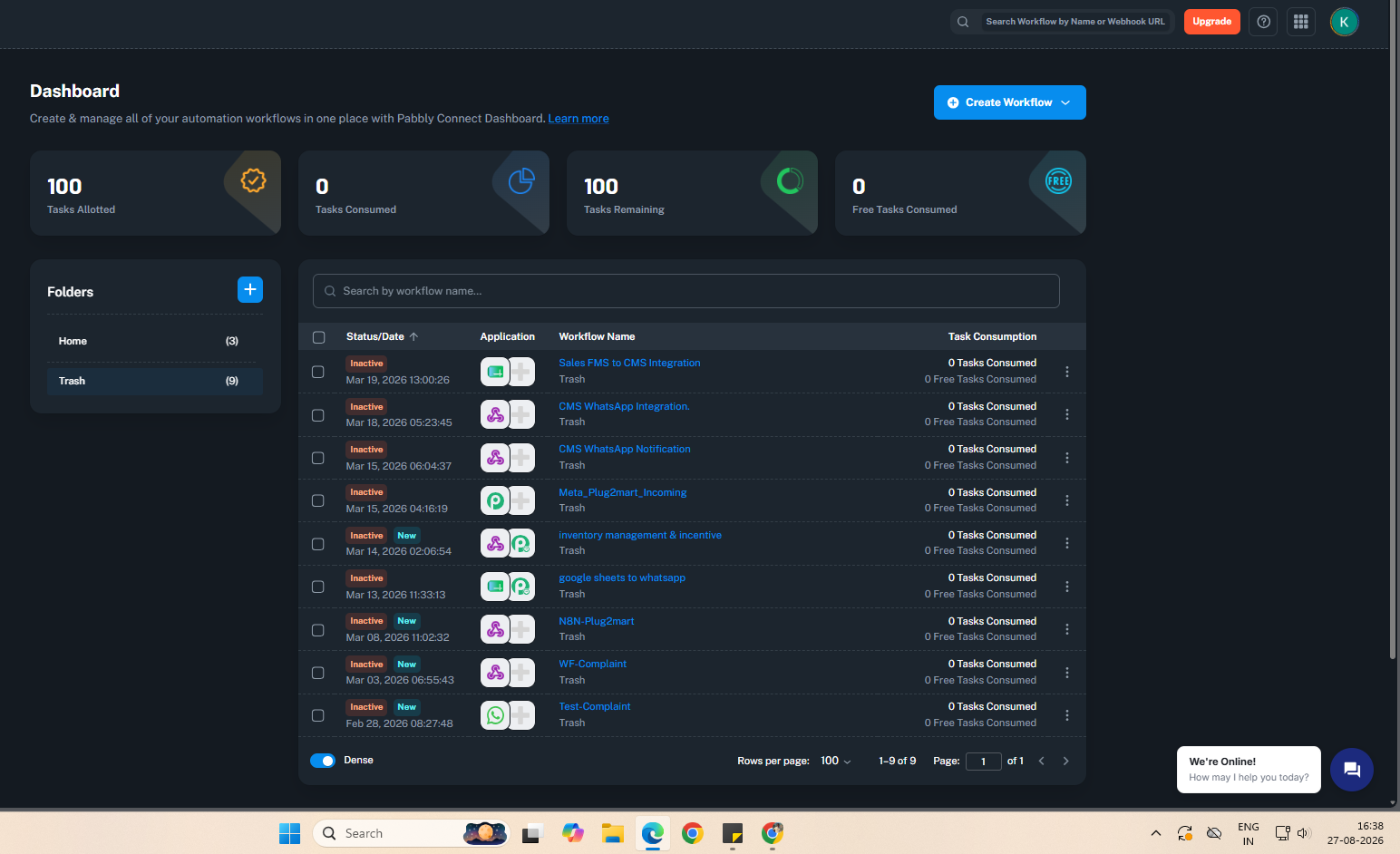Open Windows Start menu
Image resolution: width=1400 pixels, height=854 pixels.
click(x=289, y=833)
